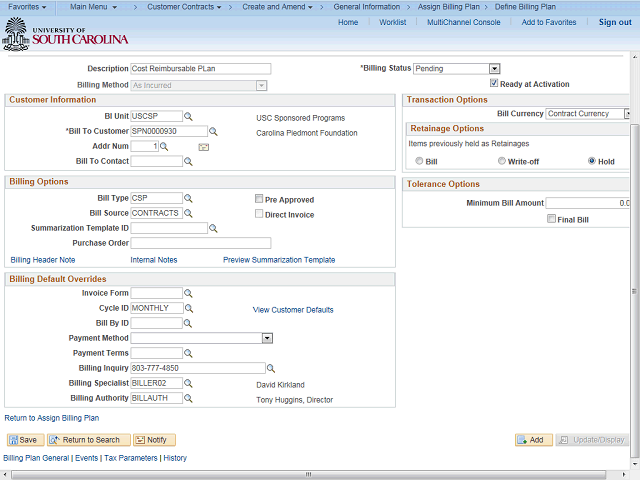
Task: Click the Return to Search button
Action: (x=89, y=440)
